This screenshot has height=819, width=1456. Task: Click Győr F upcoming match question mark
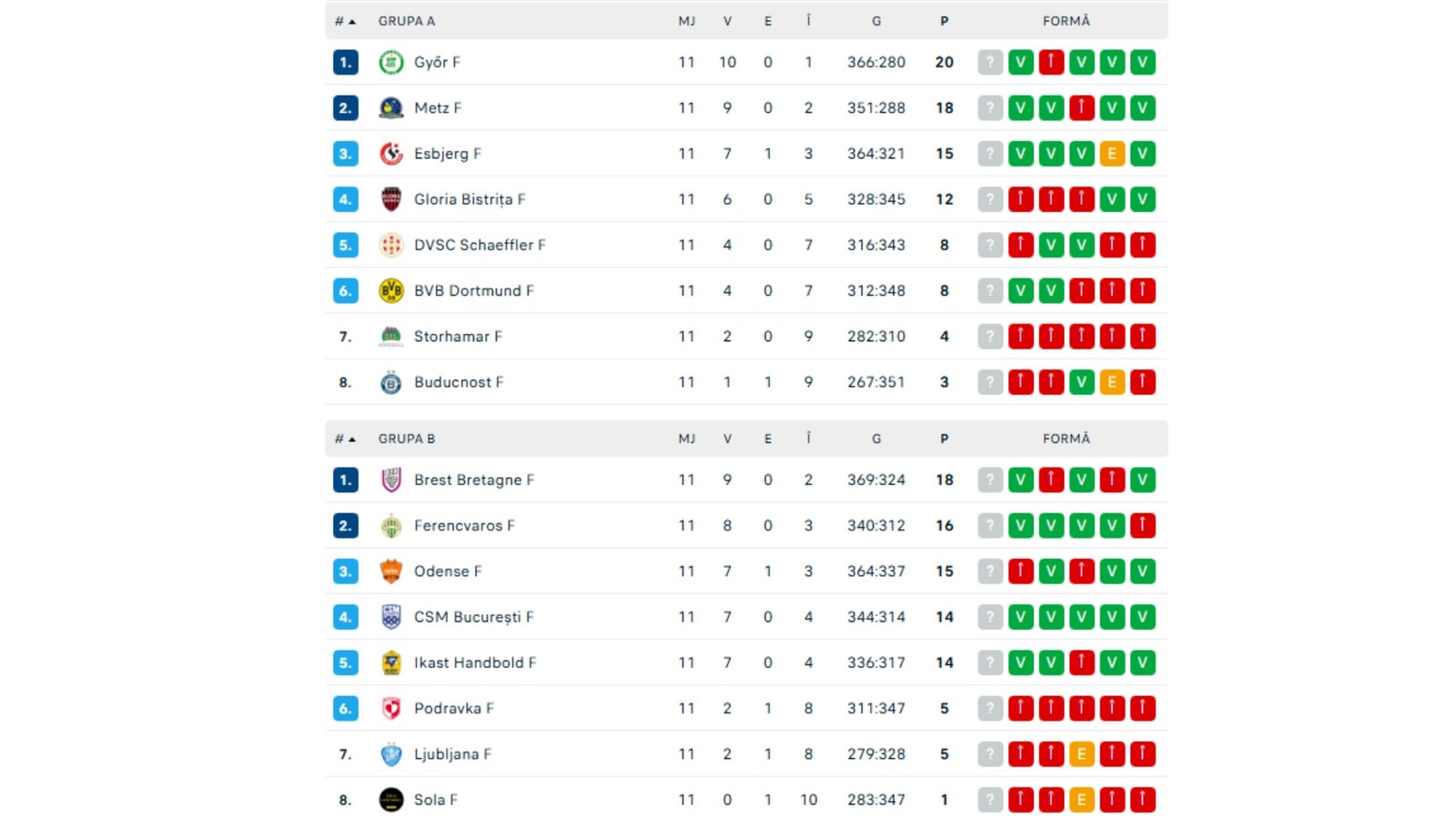coord(990,63)
